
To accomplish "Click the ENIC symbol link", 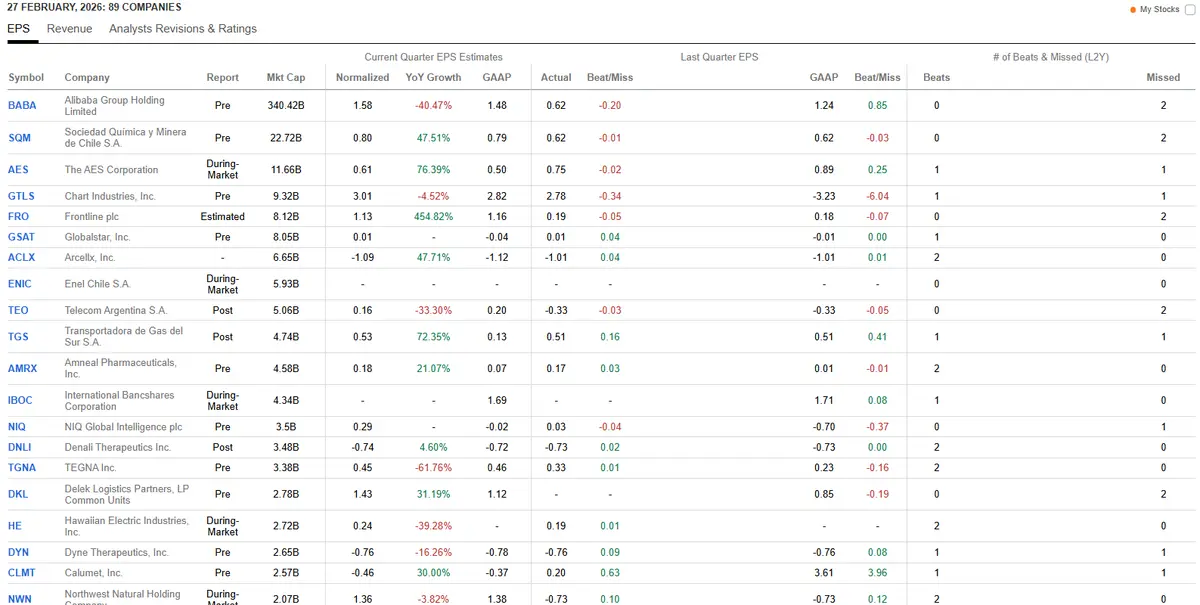I will click(x=20, y=284).
